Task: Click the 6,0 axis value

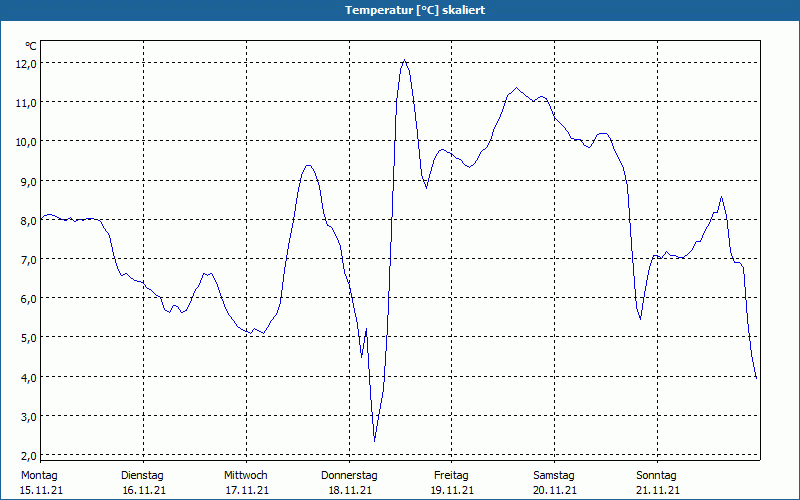Action: click(28, 298)
